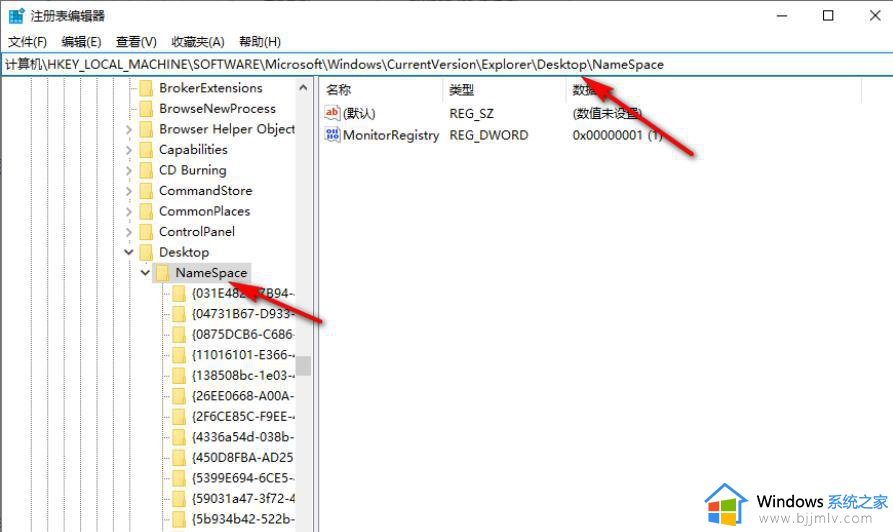Click folder icon of {04731B67-D933 key
893x532 pixels.
(179, 314)
